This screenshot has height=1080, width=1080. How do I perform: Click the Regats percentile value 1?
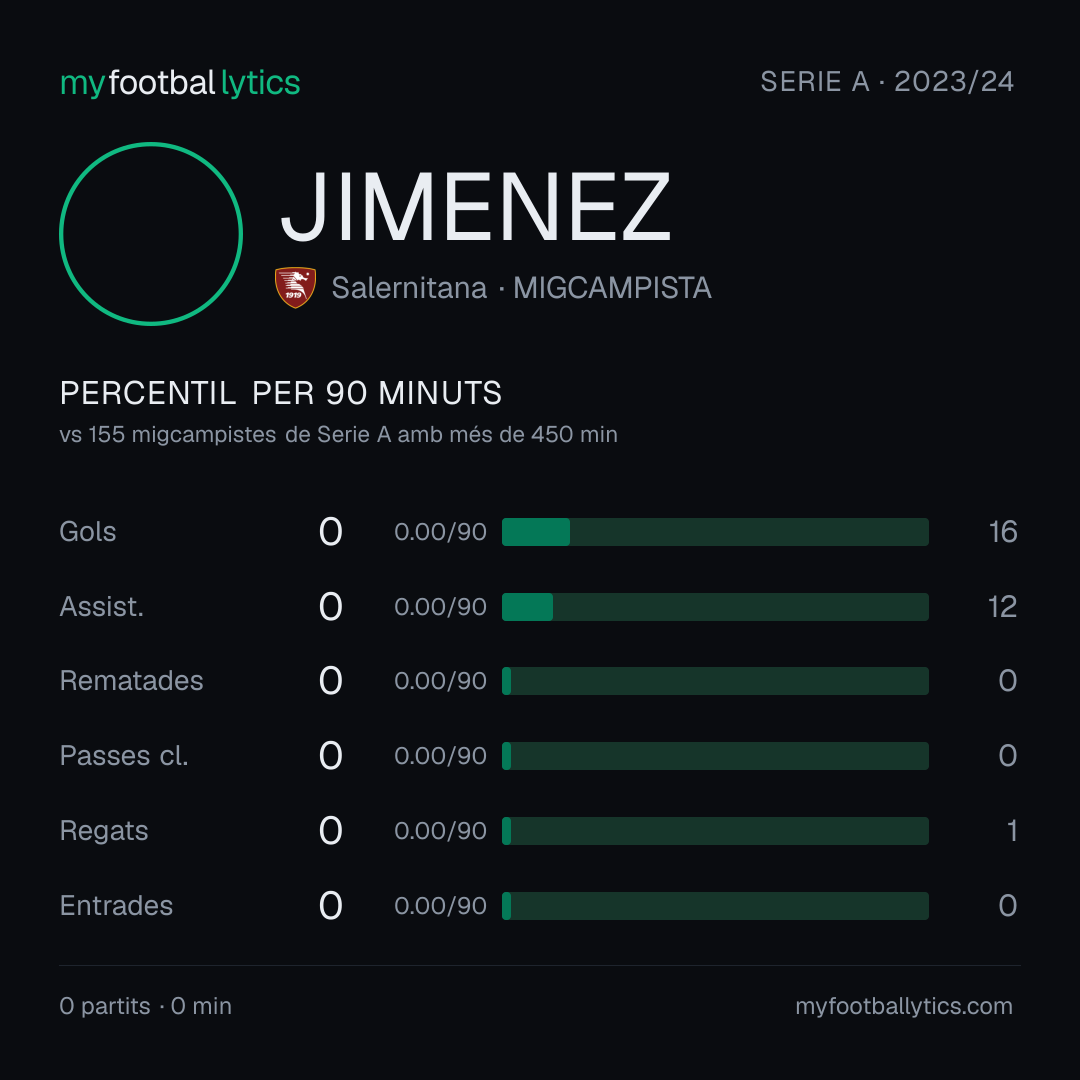tap(1012, 831)
